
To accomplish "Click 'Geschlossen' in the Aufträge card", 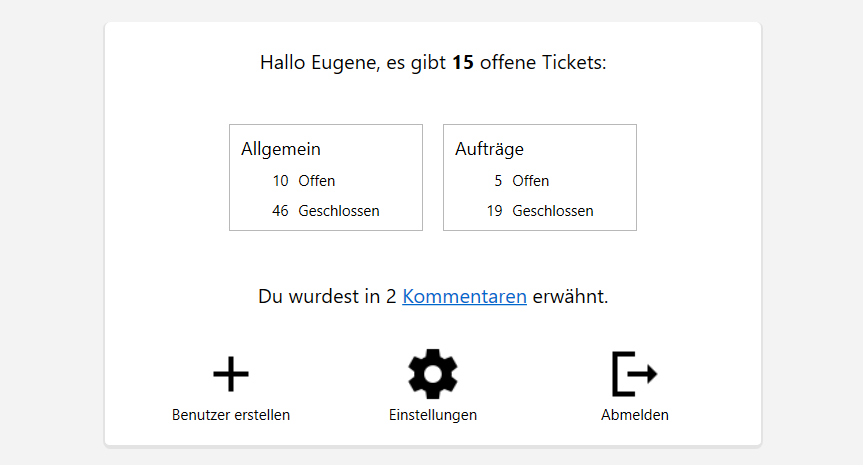I will pyautogui.click(x=553, y=211).
